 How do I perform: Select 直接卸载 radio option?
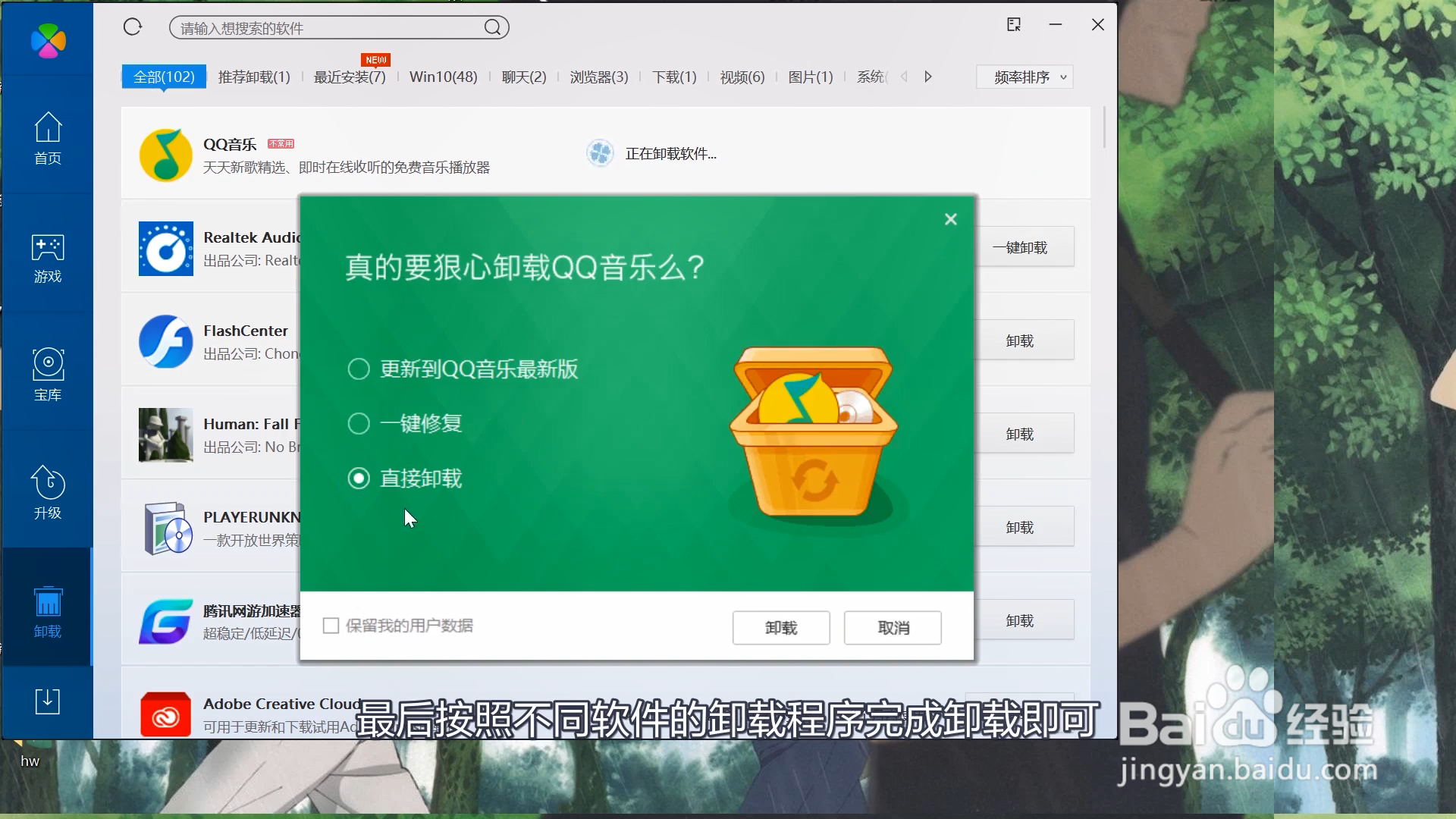359,479
